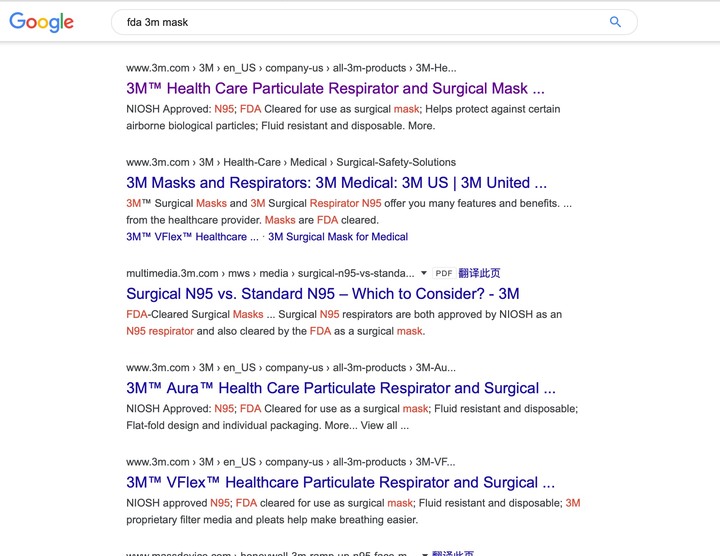Click the multimedia.3m.com breadcrumb URL
The height and width of the screenshot is (556, 720).
pos(270,273)
